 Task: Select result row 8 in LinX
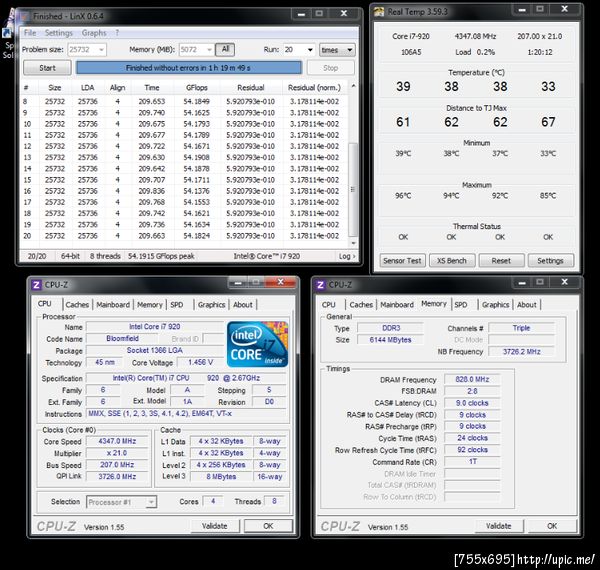183,101
